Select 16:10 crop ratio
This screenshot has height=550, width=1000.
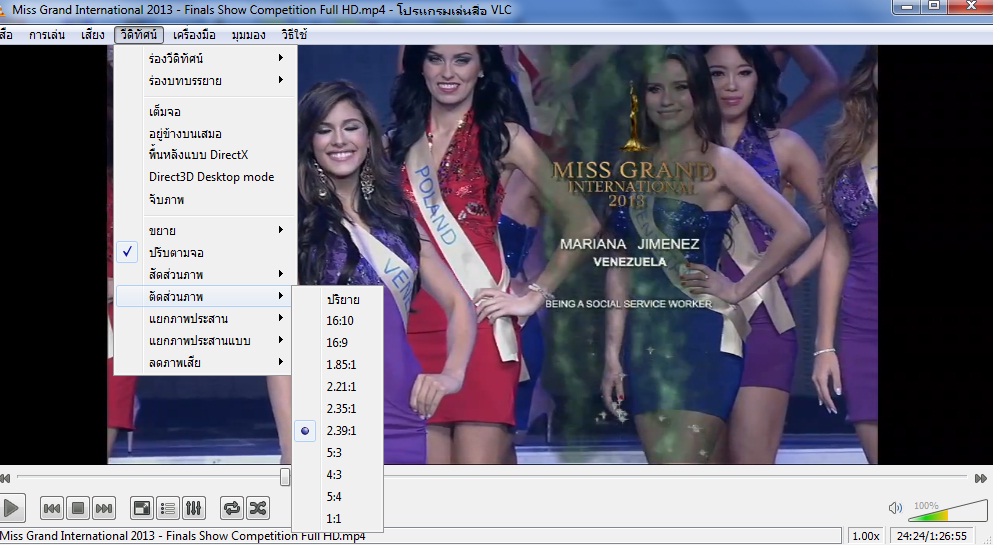click(x=337, y=320)
